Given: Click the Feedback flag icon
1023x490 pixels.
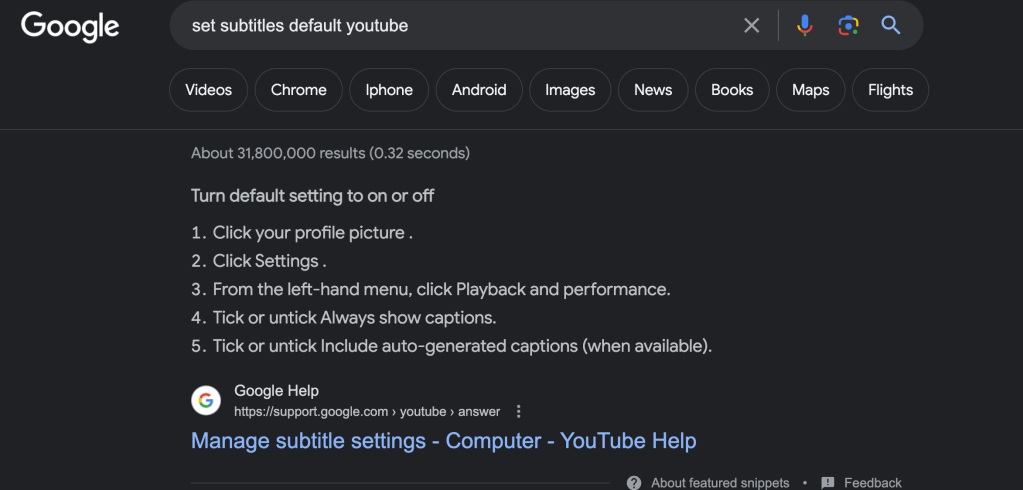Looking at the screenshot, I should [x=827, y=483].
